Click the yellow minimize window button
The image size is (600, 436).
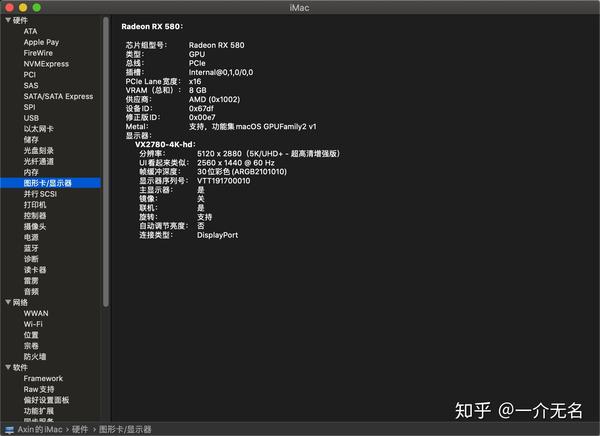[23, 7]
